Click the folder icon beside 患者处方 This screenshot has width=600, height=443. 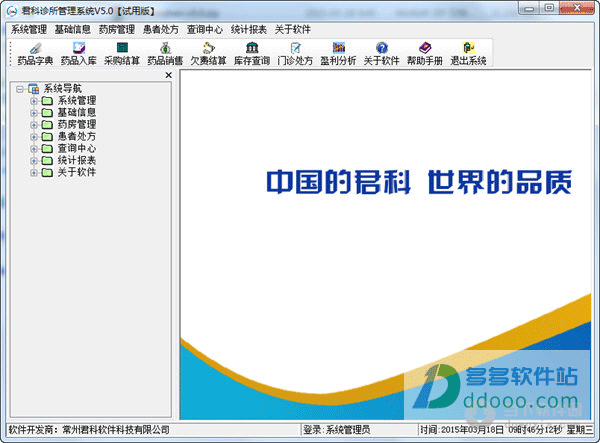[x=47, y=137]
